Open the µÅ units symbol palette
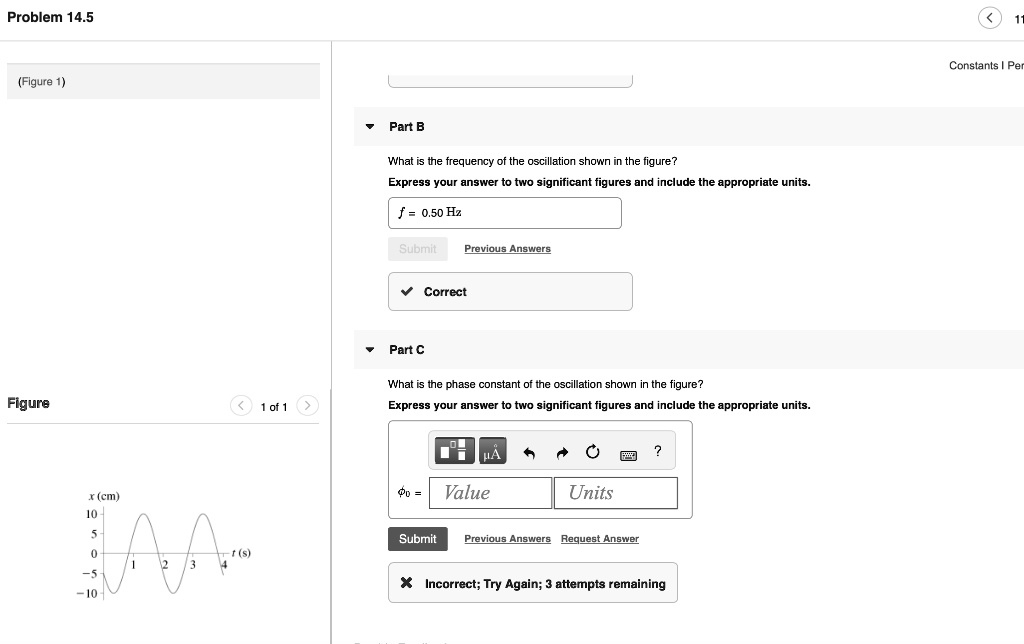Image resolution: width=1024 pixels, height=644 pixels. (491, 450)
